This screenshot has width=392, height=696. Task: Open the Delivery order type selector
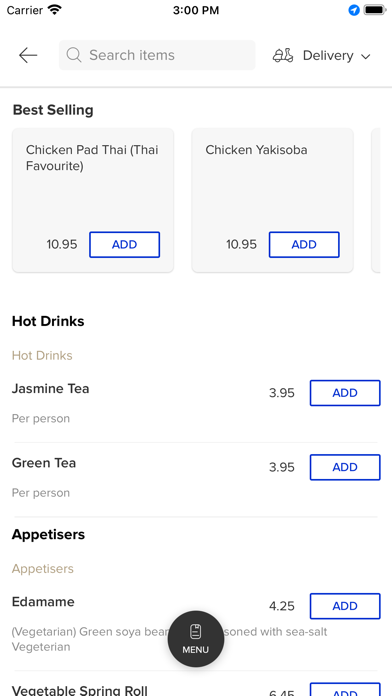tap(321, 55)
